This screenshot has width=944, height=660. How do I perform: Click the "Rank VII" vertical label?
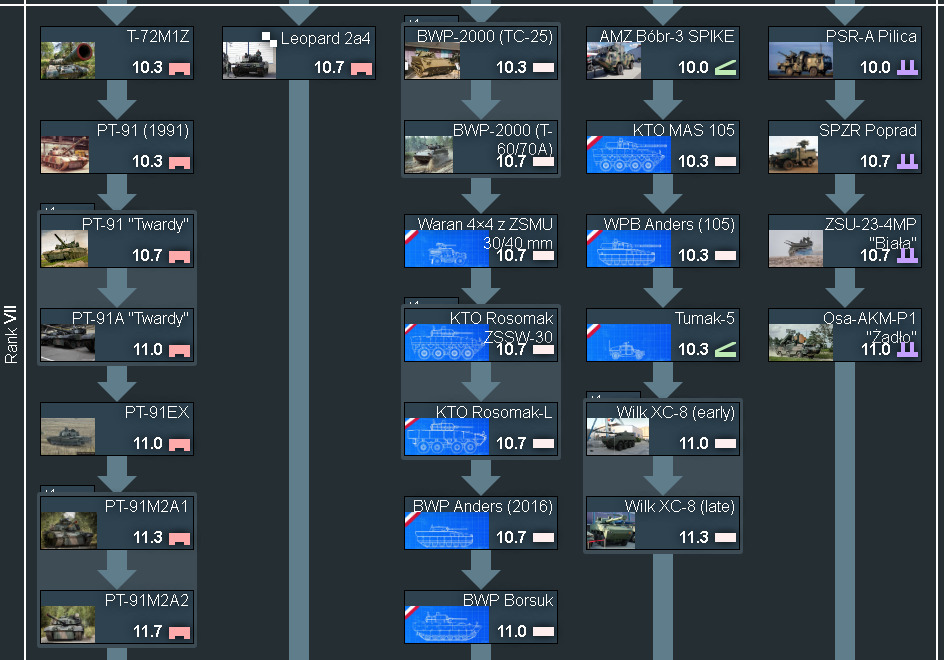(11, 335)
